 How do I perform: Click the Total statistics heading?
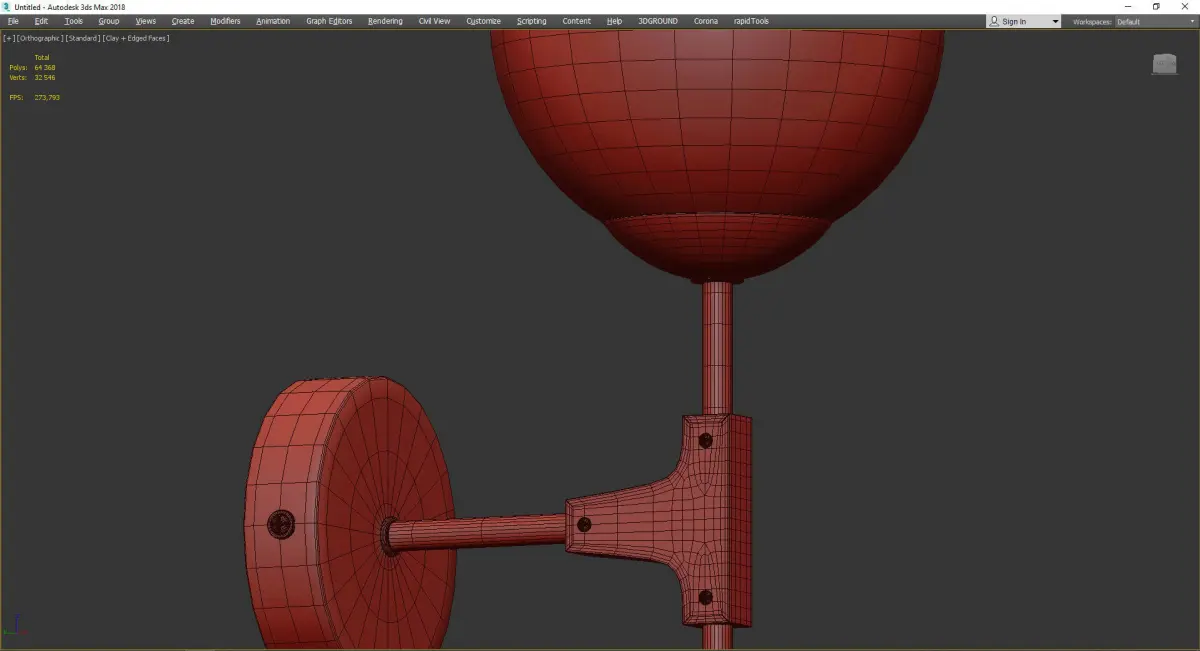tap(42, 58)
